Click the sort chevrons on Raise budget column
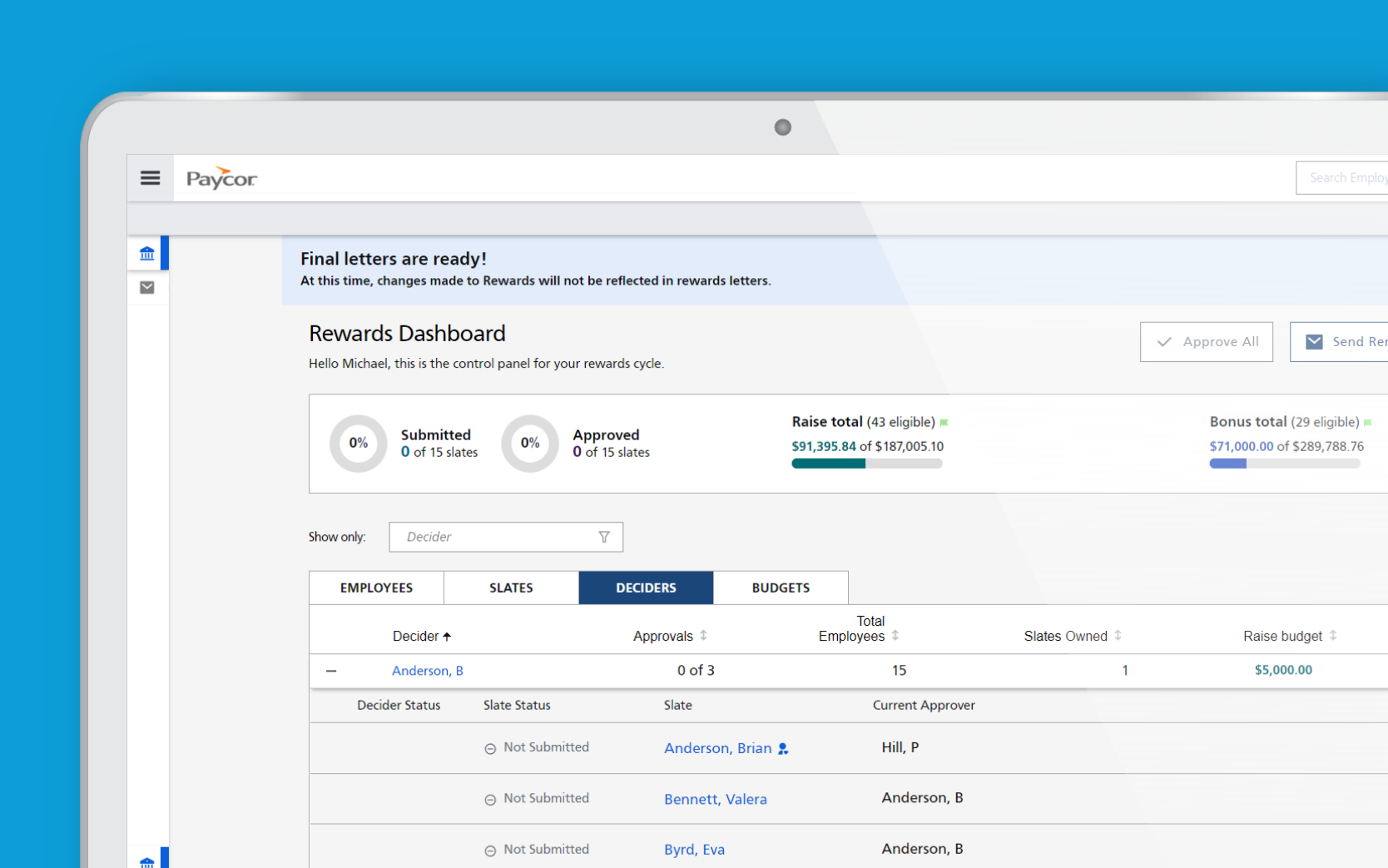The width and height of the screenshot is (1388, 868). click(x=1332, y=636)
